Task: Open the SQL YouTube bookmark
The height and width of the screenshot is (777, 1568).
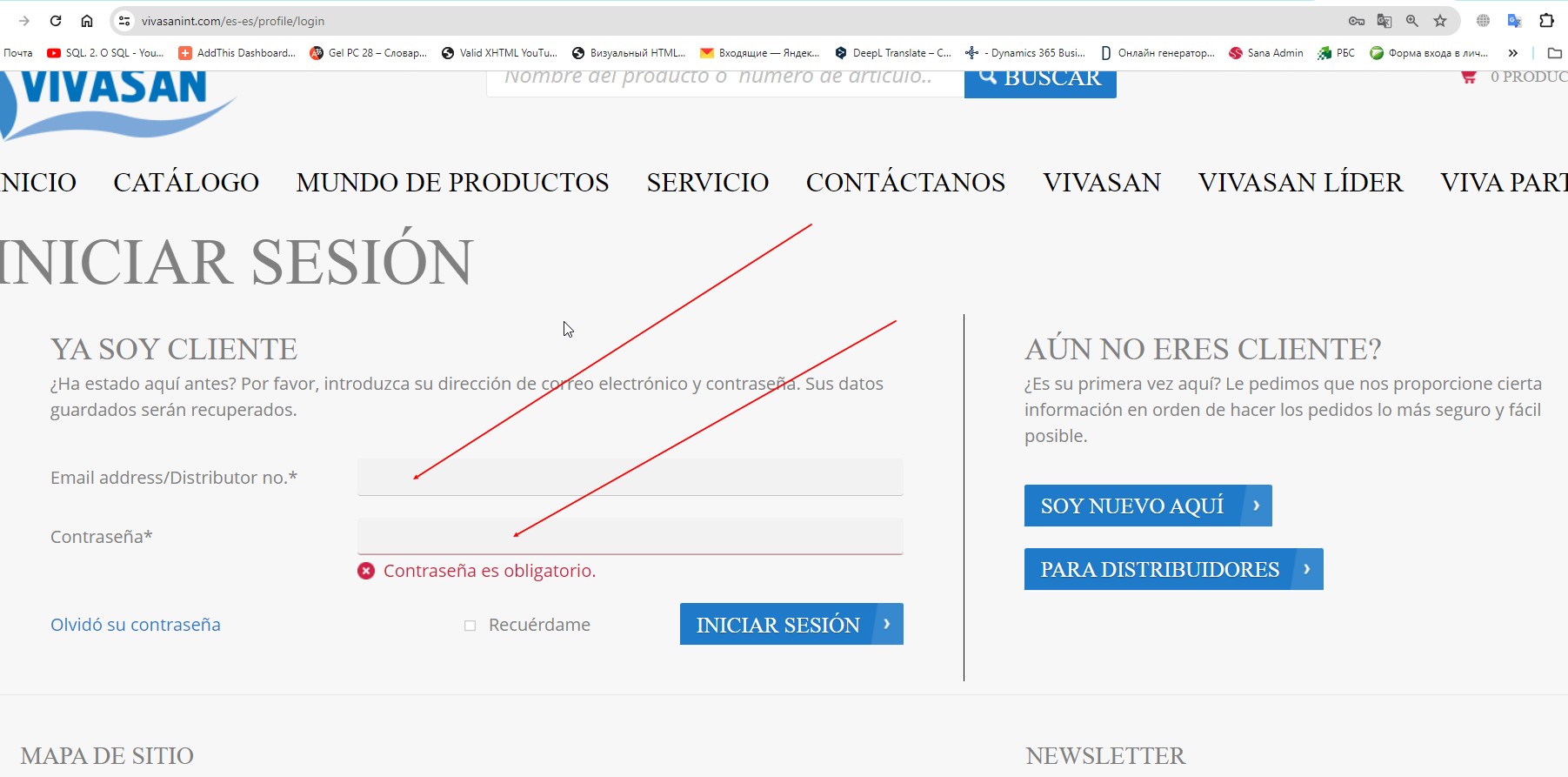Action: [x=105, y=53]
